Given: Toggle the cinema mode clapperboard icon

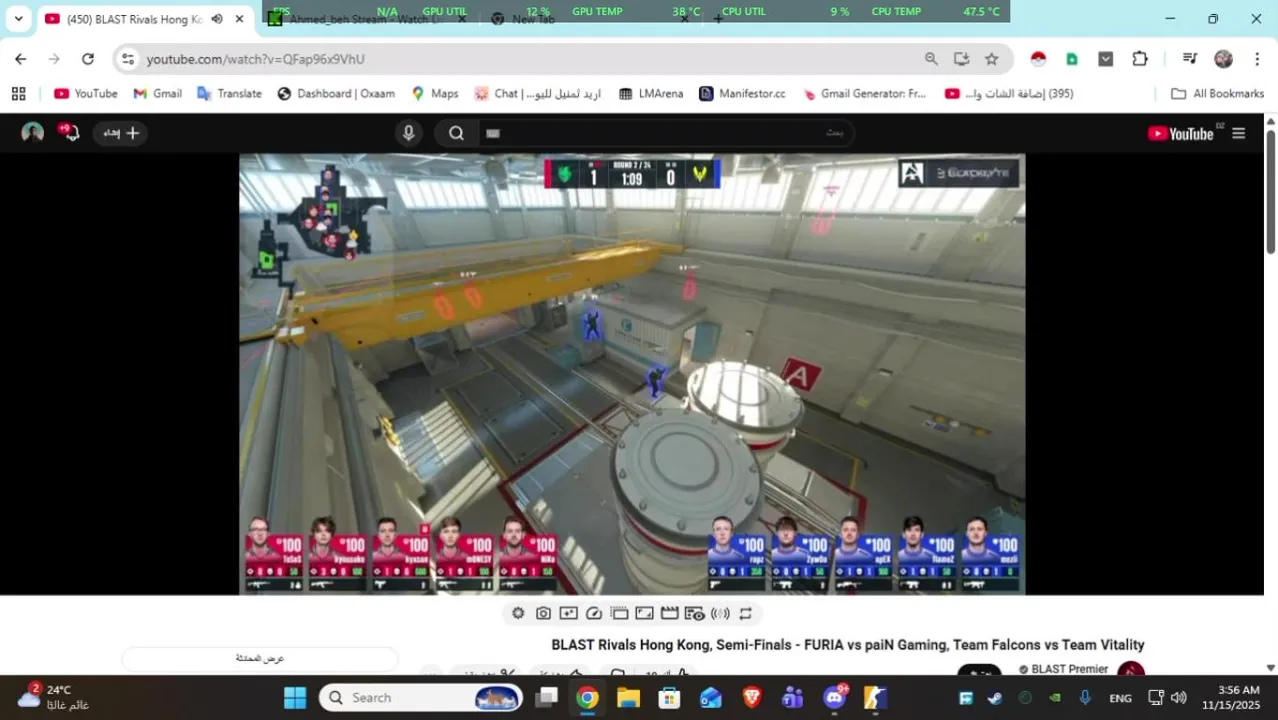Looking at the screenshot, I should click(x=670, y=613).
